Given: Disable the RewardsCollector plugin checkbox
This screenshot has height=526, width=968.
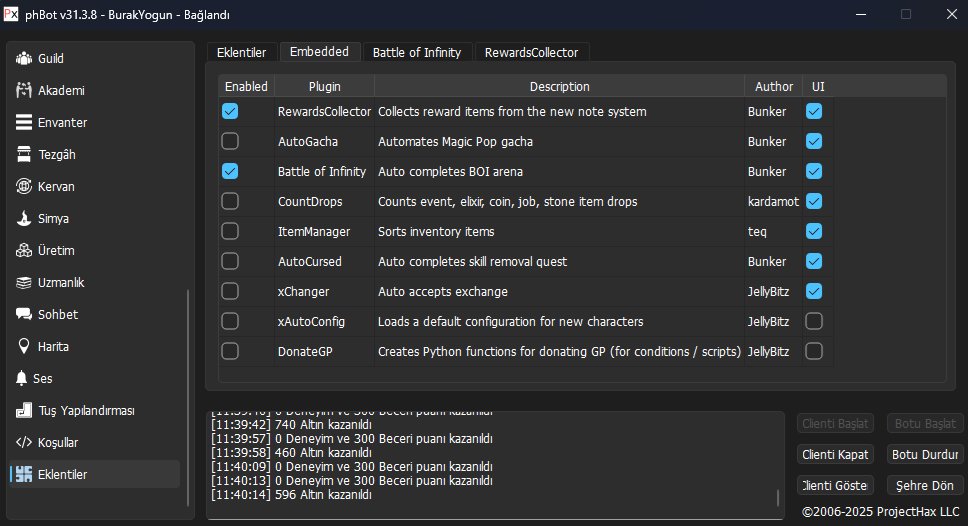Looking at the screenshot, I should (230, 111).
